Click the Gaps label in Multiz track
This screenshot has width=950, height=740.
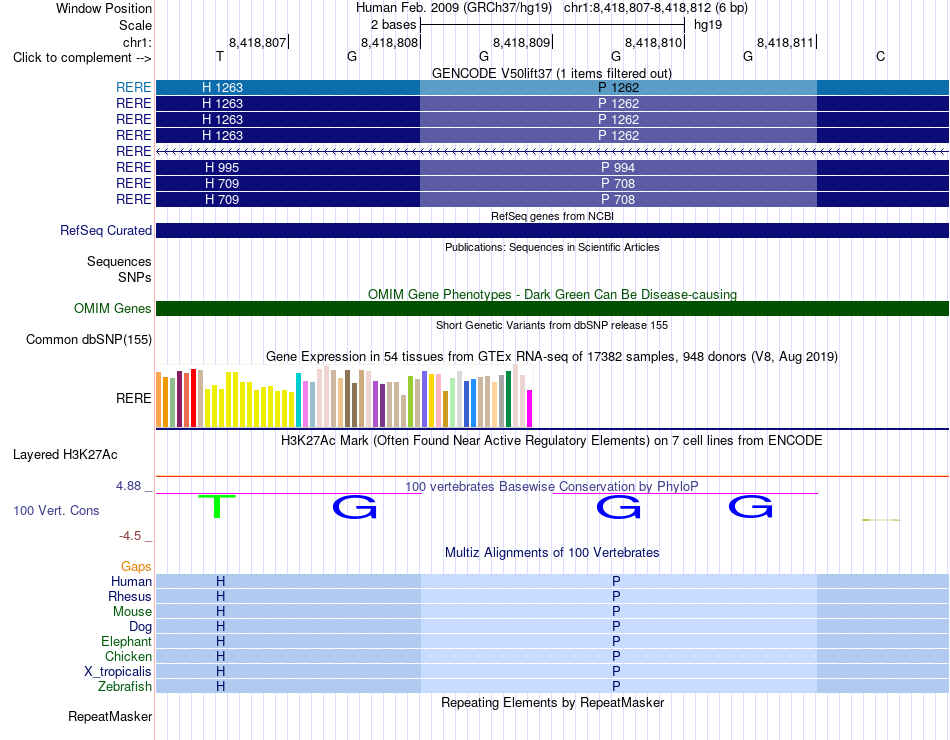pyautogui.click(x=136, y=566)
